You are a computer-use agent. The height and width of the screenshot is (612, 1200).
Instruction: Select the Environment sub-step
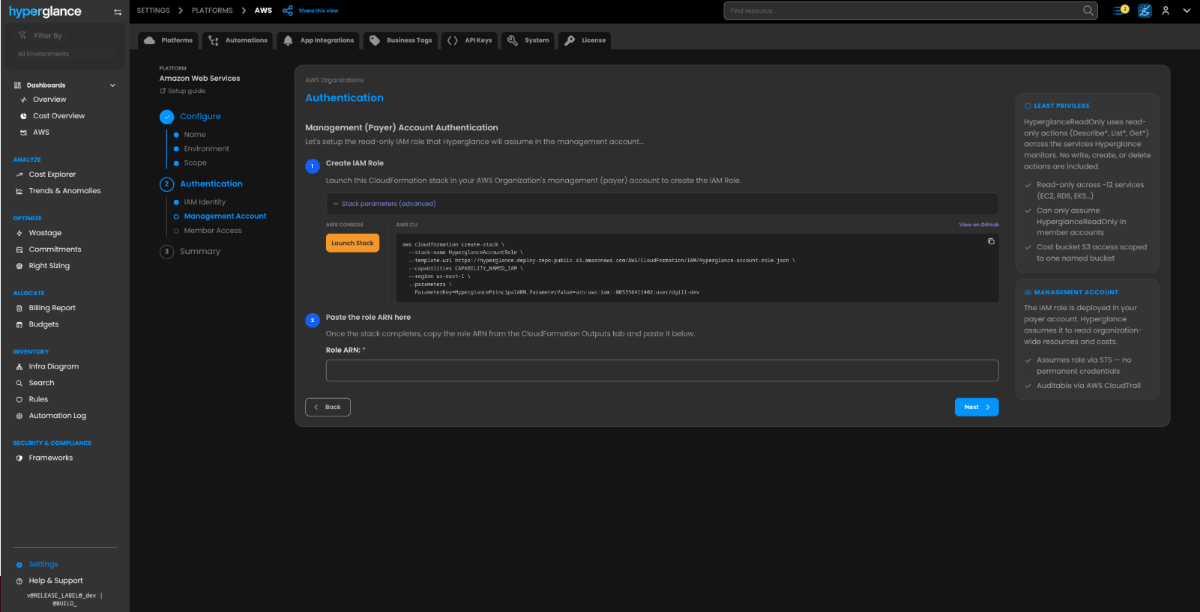coord(201,148)
